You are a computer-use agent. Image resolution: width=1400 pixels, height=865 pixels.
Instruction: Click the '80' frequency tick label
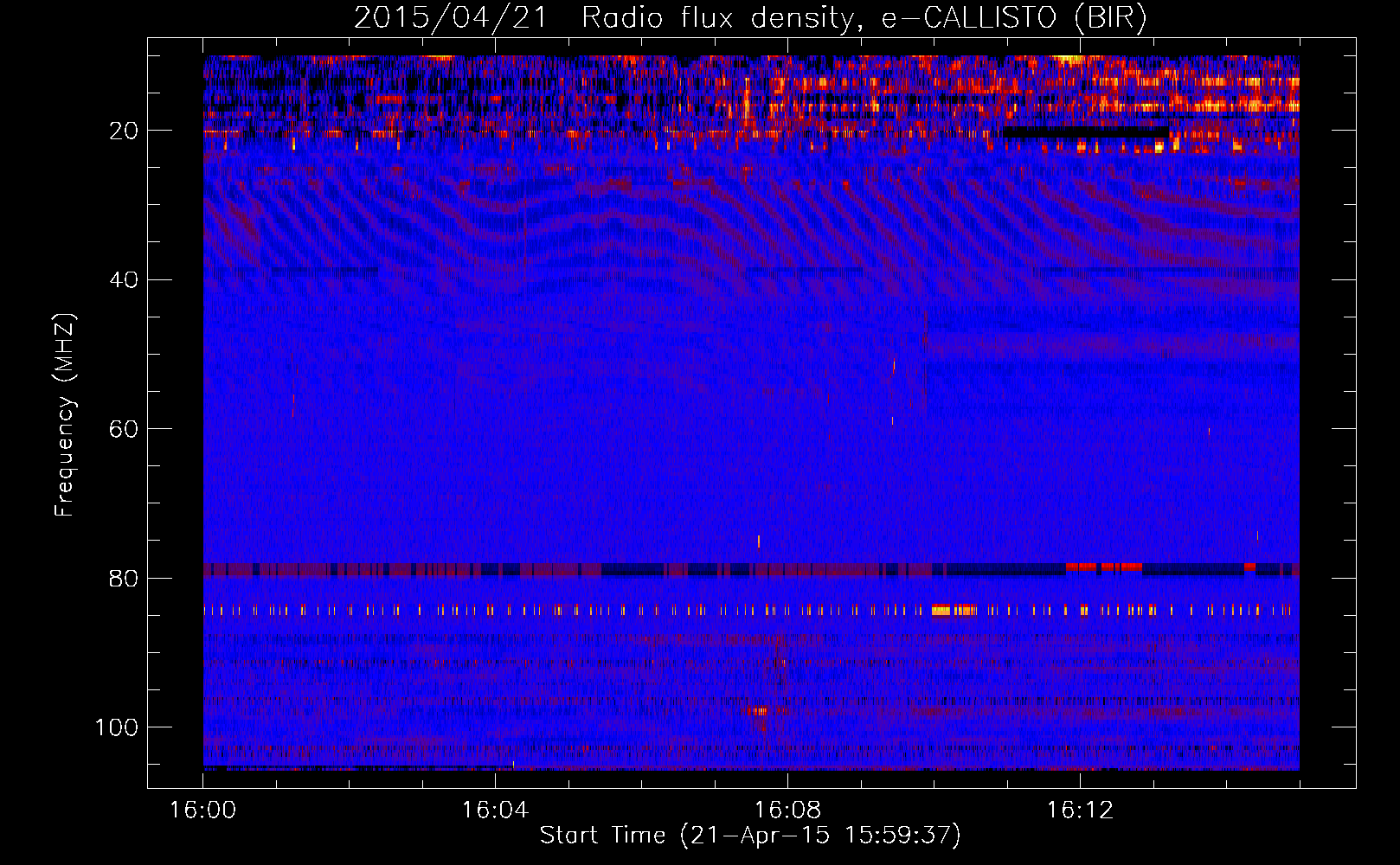tap(125, 578)
